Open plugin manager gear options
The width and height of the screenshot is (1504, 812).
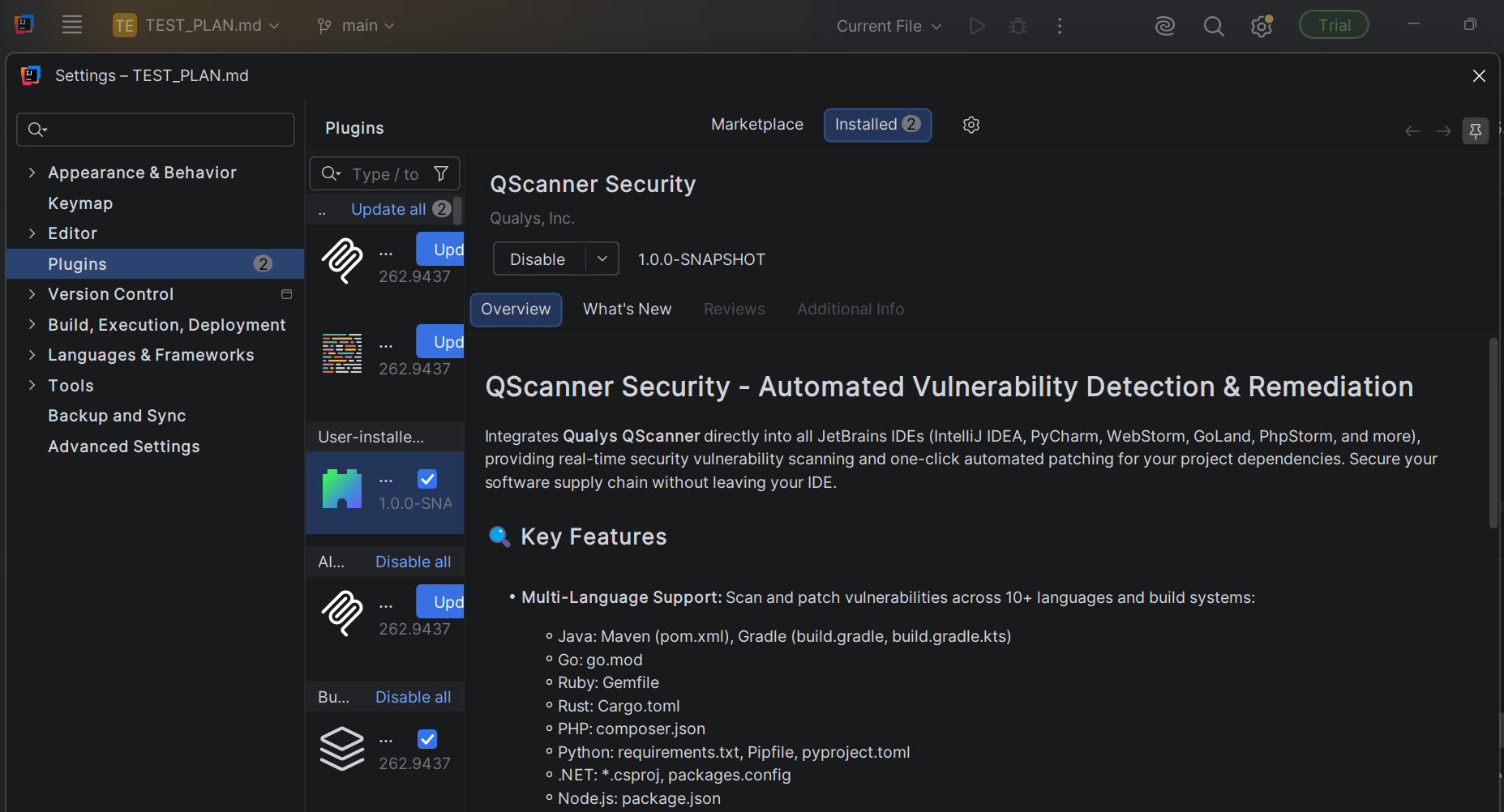coord(971,125)
